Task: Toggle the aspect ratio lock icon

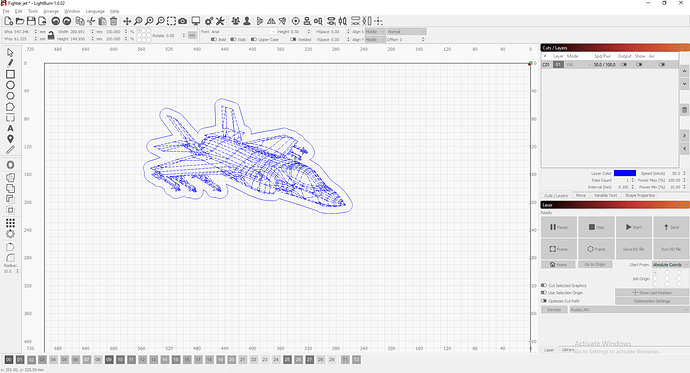Action: point(51,35)
